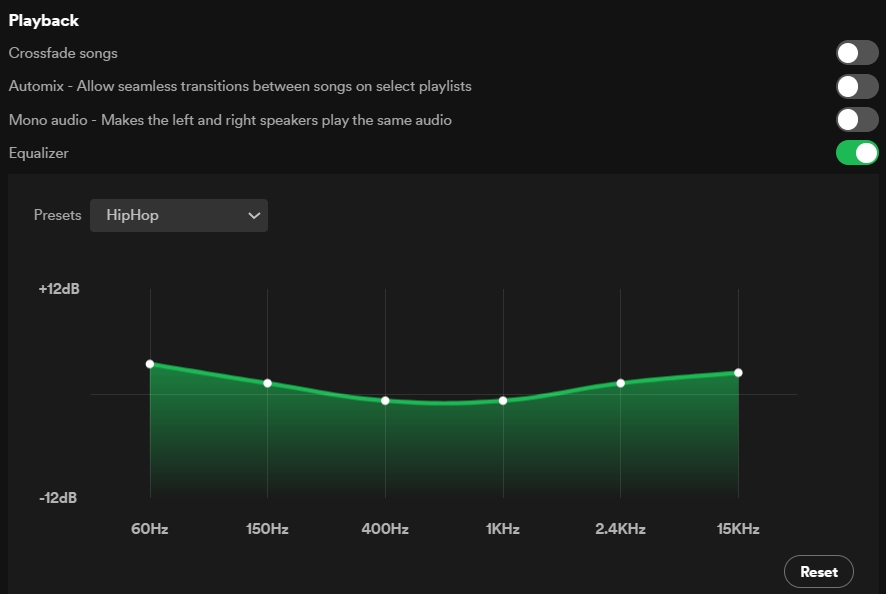Click the 400Hz frequency label

[385, 529]
